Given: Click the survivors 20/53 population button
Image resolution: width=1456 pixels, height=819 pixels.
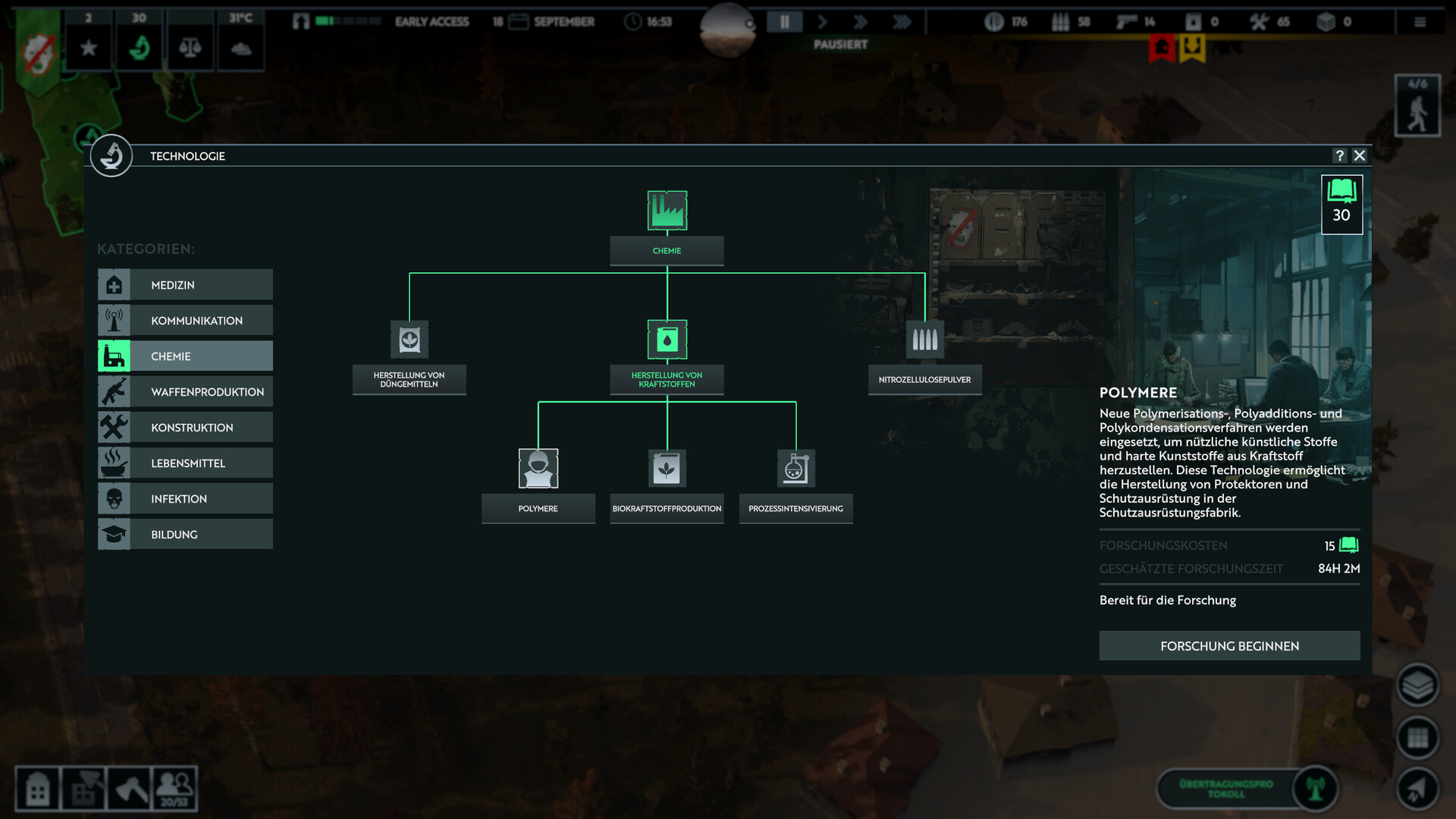Looking at the screenshot, I should pyautogui.click(x=174, y=789).
